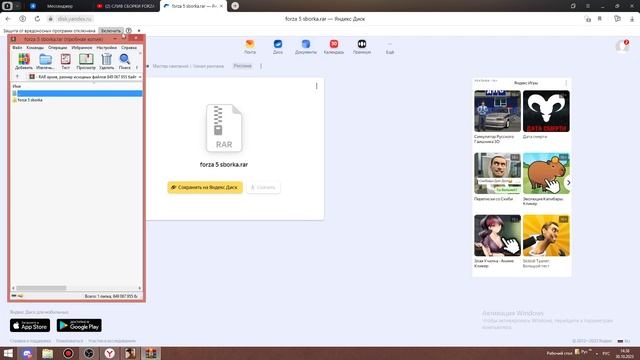Viewport: 640px width, 360px height.
Task: Open the Переписки со Скиби game thumbnail
Action: 497,173
